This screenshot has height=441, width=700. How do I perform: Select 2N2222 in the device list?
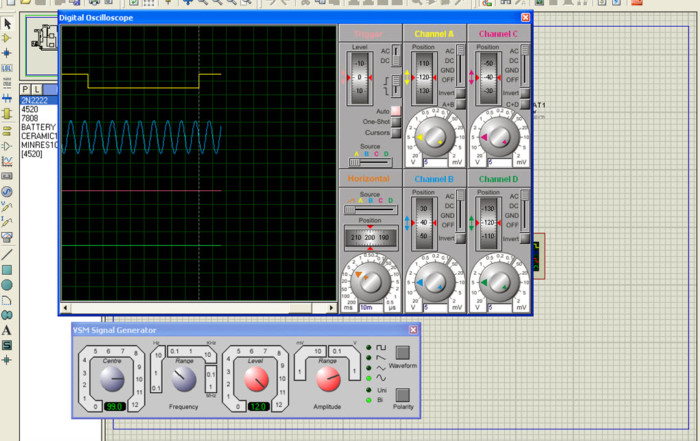click(x=33, y=100)
